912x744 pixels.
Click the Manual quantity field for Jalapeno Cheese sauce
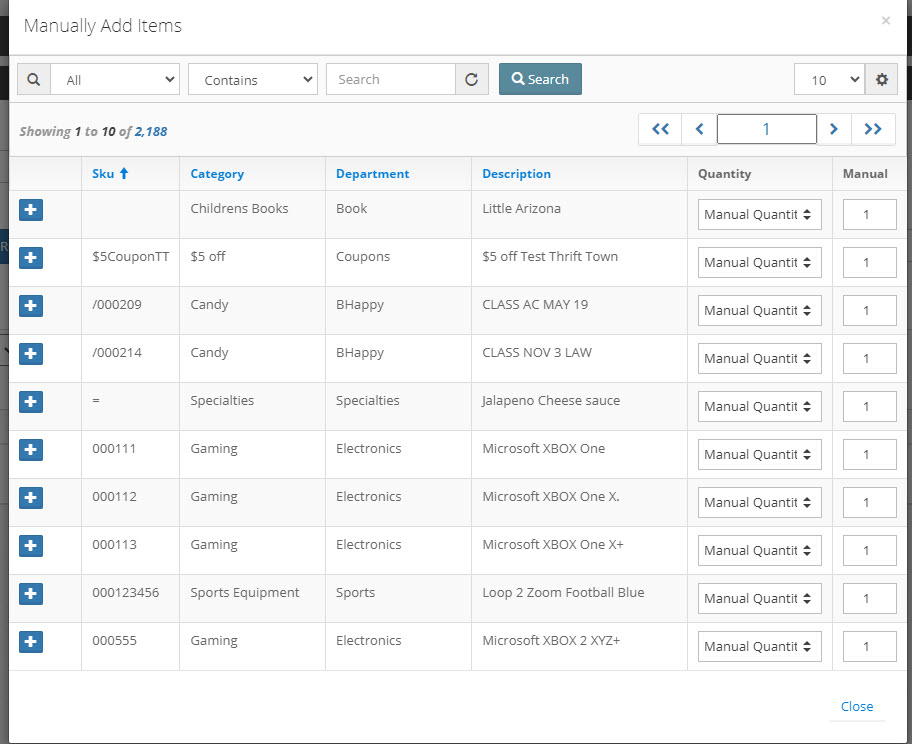click(870, 407)
